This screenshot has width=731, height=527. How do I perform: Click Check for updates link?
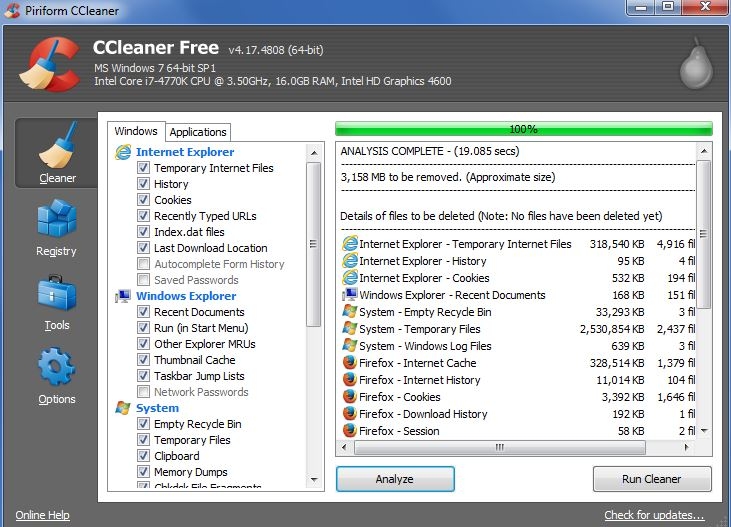(x=654, y=515)
